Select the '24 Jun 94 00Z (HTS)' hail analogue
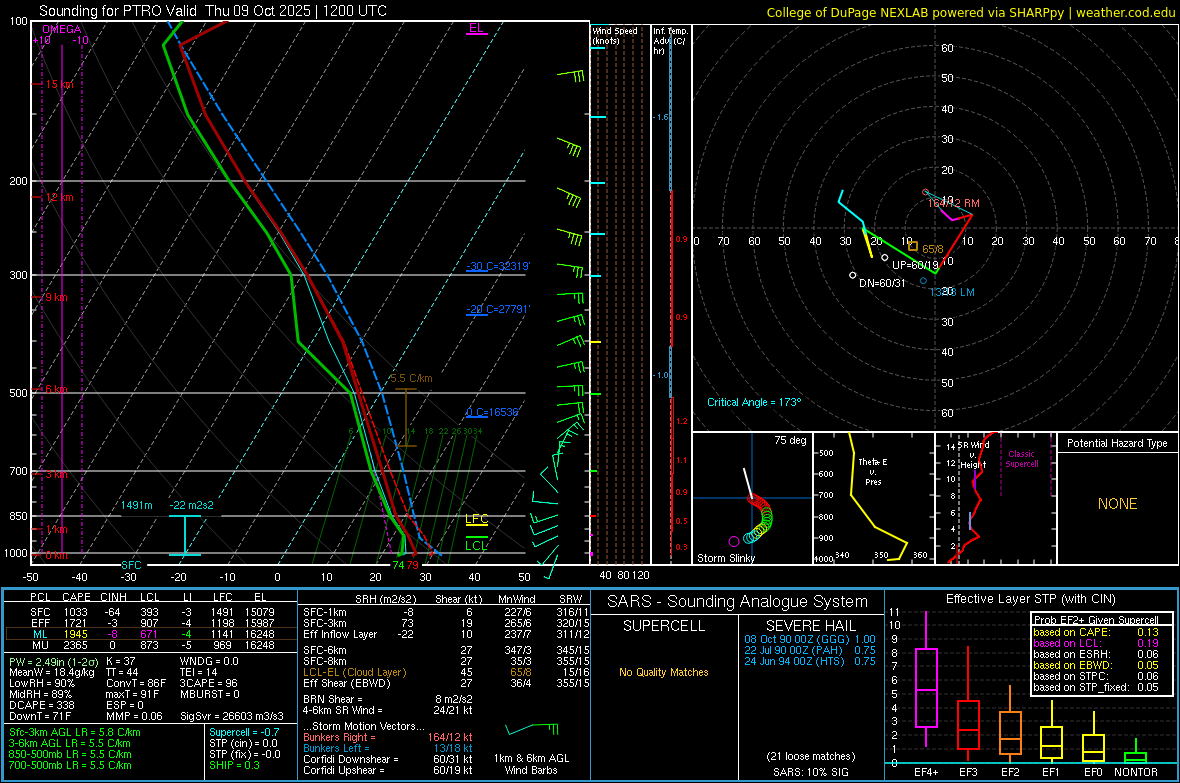Image resolution: width=1180 pixels, height=783 pixels. click(x=810, y=661)
